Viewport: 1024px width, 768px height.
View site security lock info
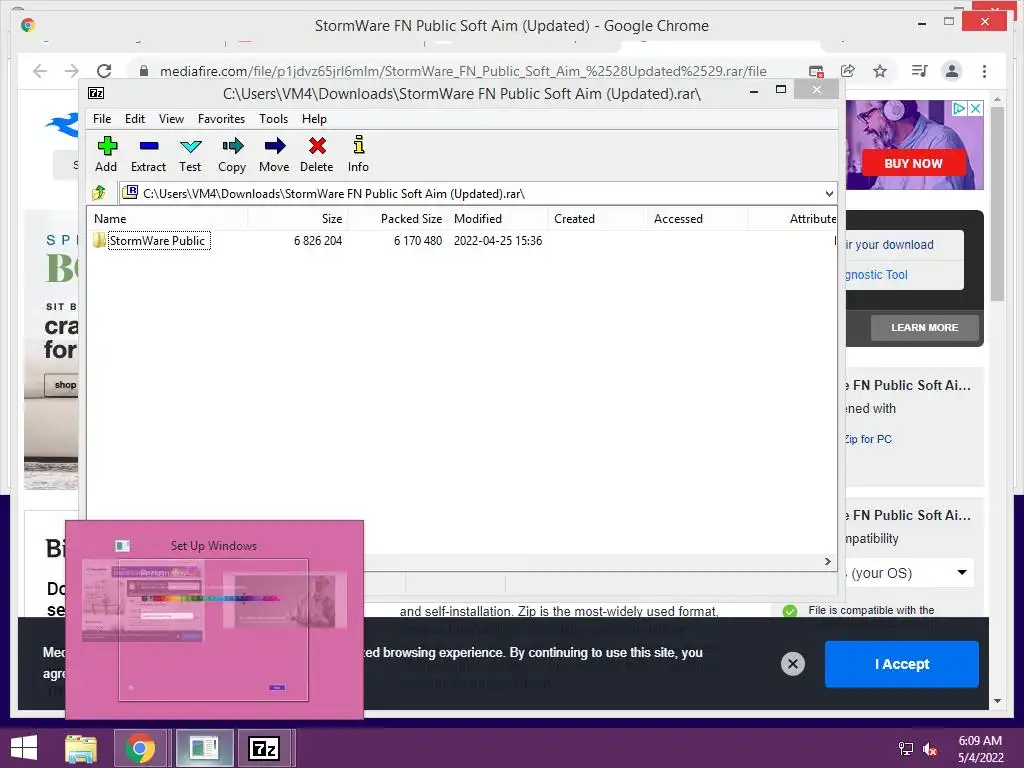[144, 71]
